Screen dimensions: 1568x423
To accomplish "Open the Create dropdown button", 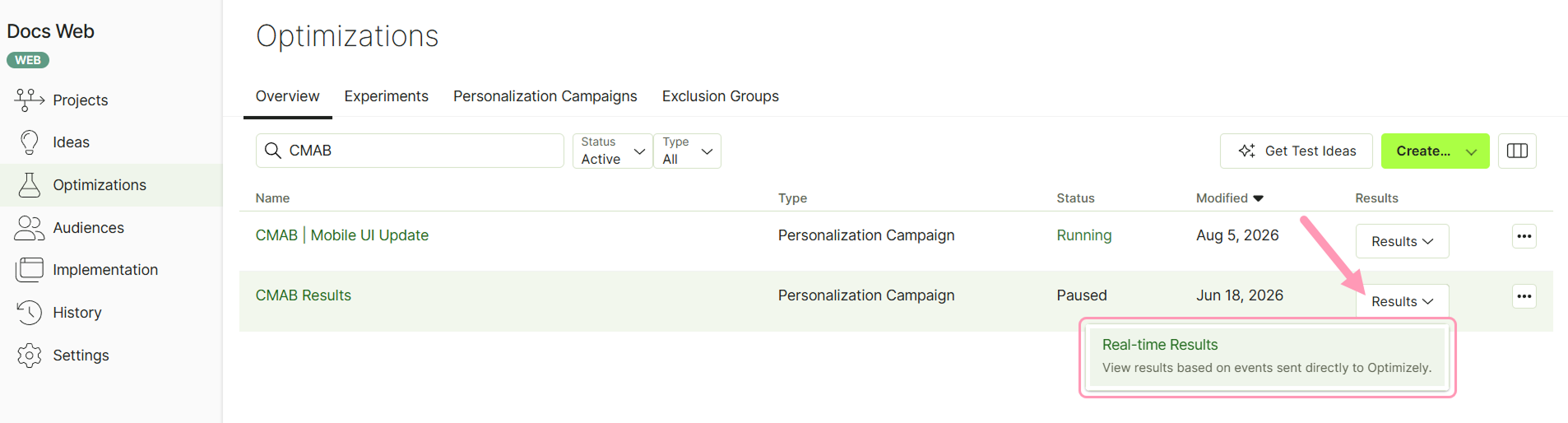I will [1435, 151].
